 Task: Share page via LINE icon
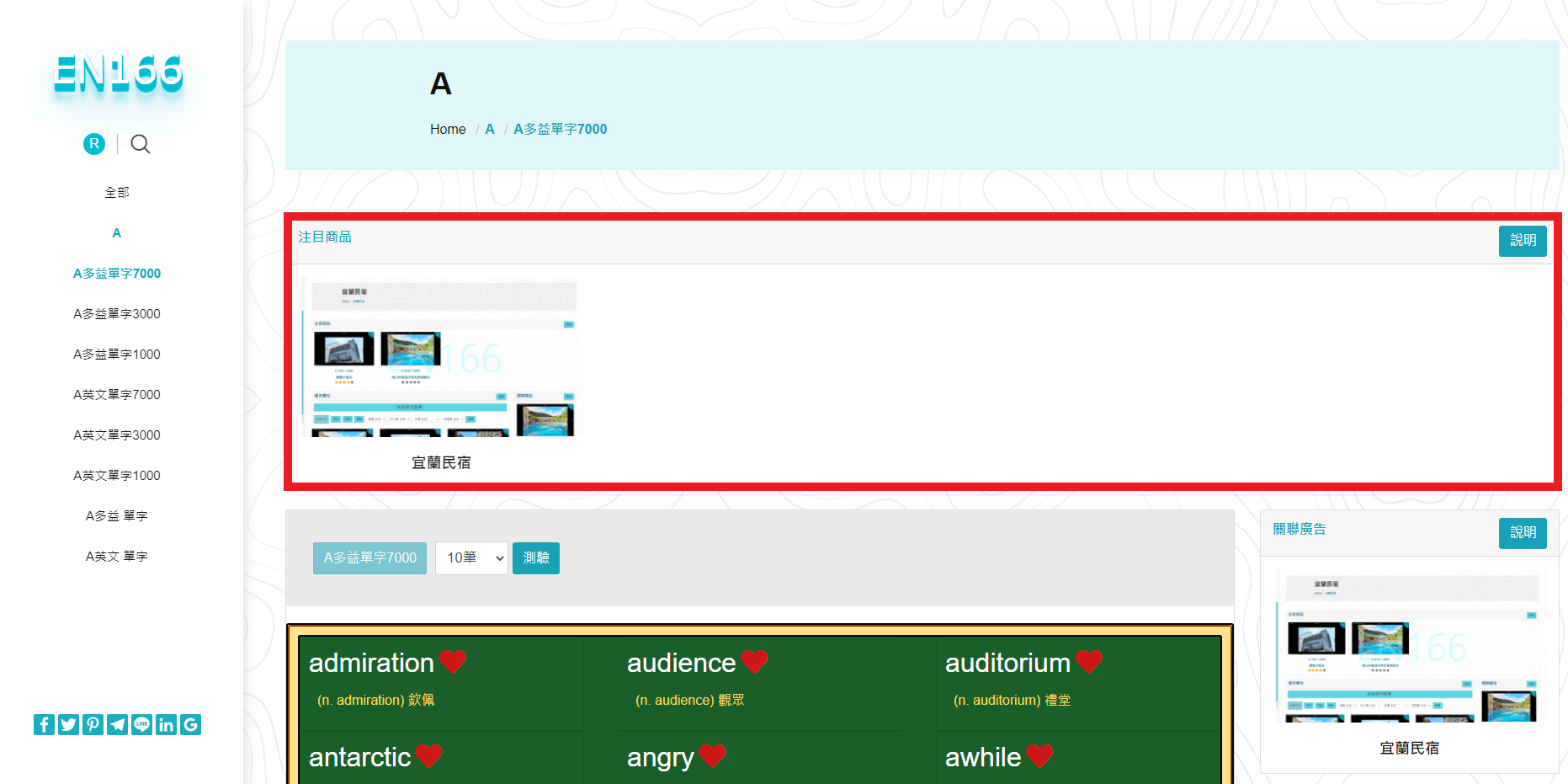(x=142, y=724)
